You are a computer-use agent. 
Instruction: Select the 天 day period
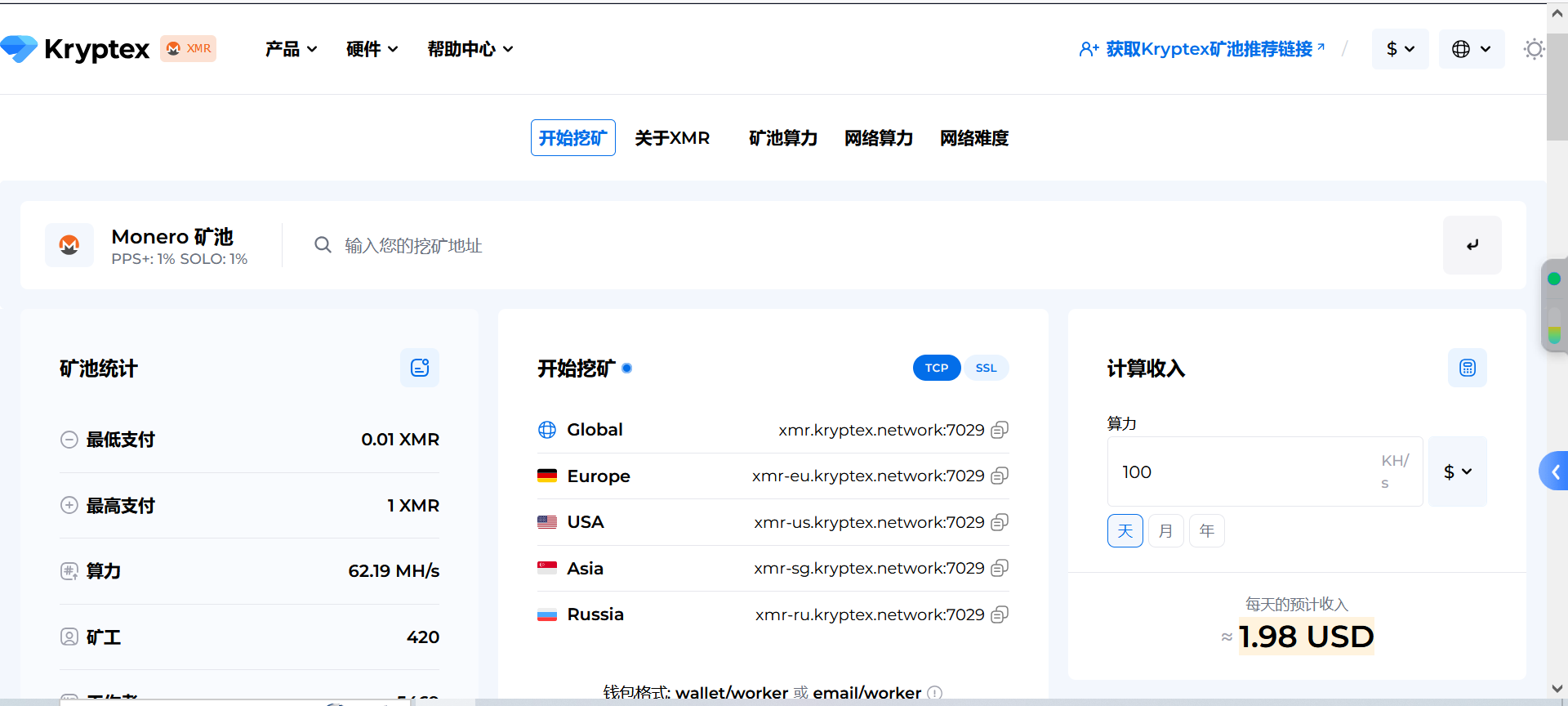pyautogui.click(x=1125, y=531)
